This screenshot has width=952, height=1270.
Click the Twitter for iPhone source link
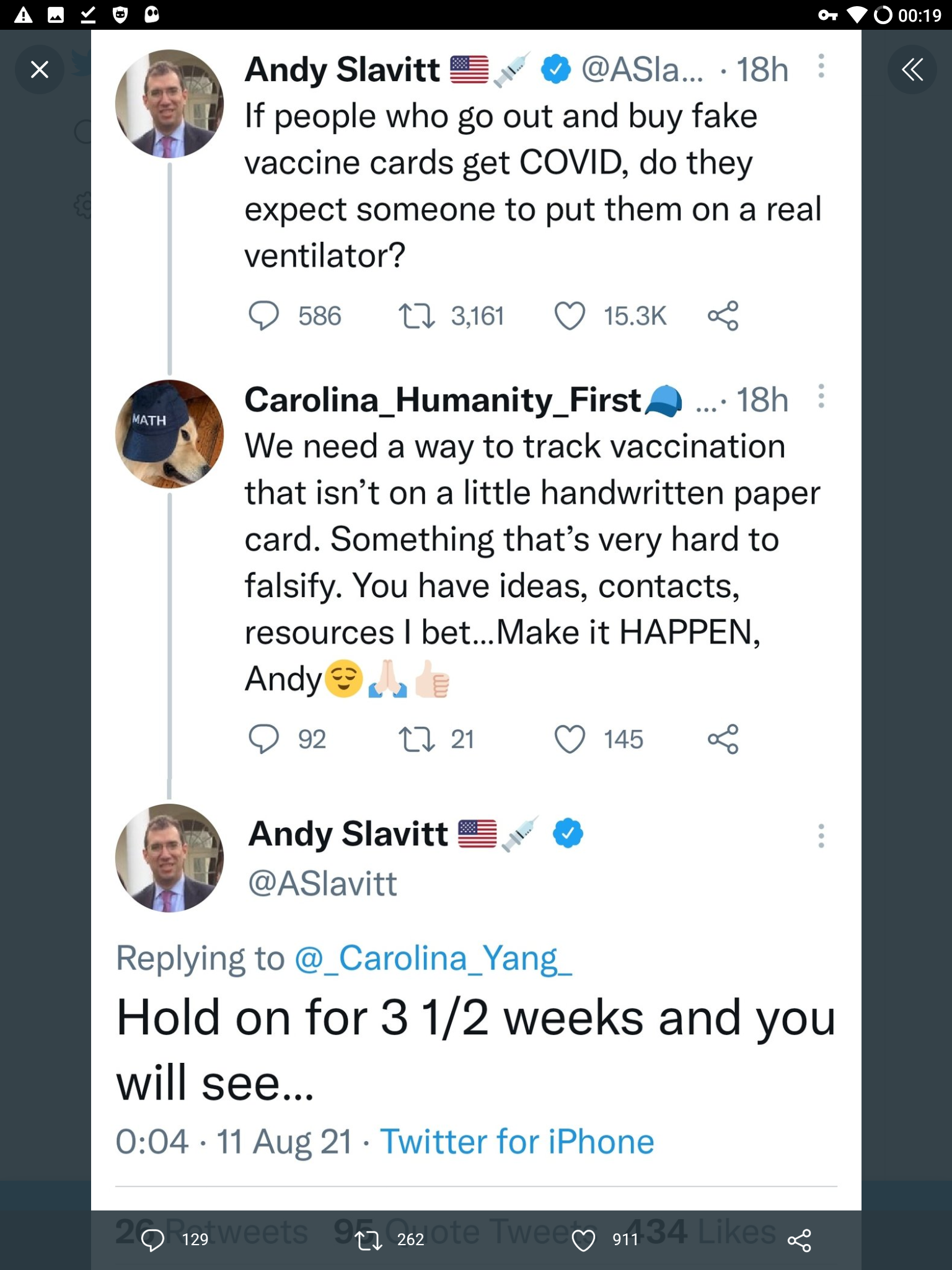pyautogui.click(x=517, y=1142)
